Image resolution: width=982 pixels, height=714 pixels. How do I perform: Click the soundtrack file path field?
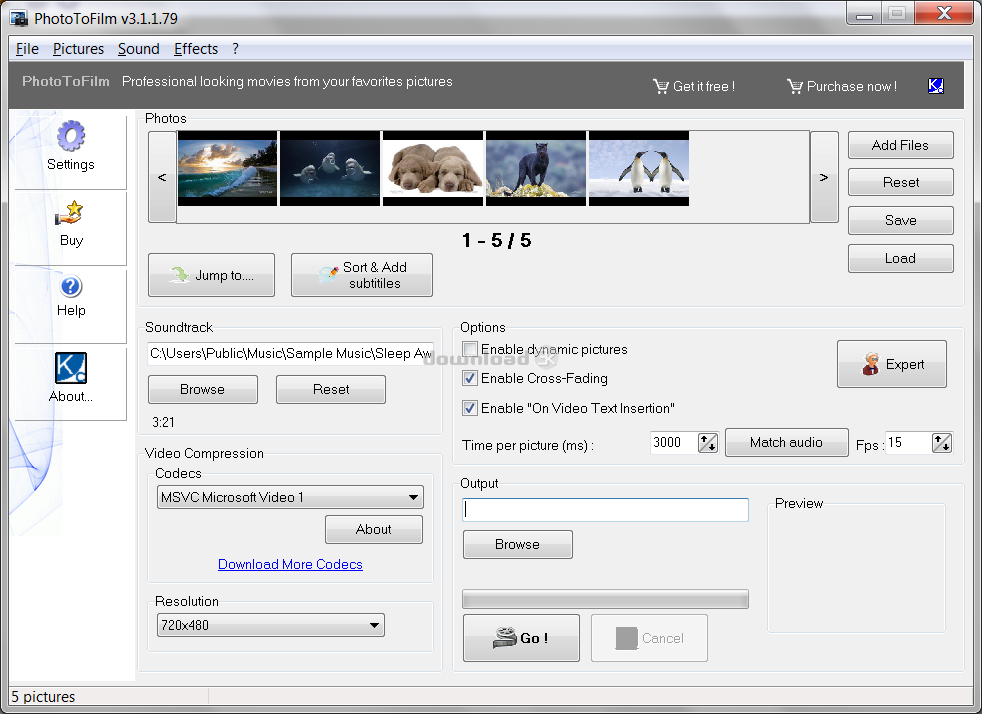click(x=291, y=354)
